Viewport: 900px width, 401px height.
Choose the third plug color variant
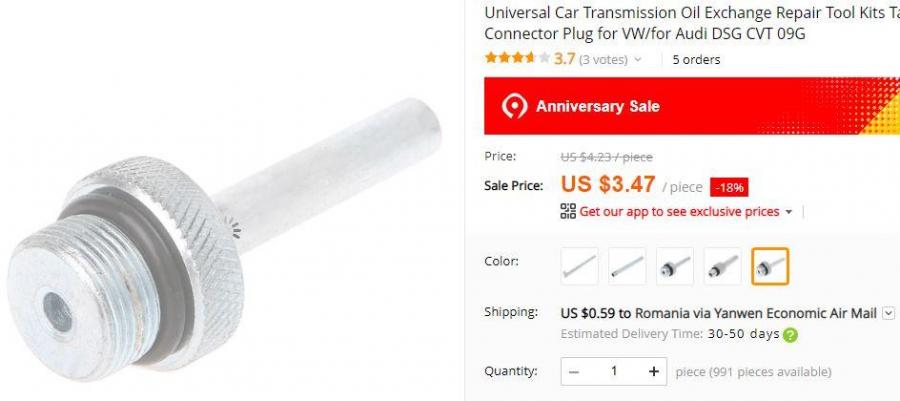(674, 266)
